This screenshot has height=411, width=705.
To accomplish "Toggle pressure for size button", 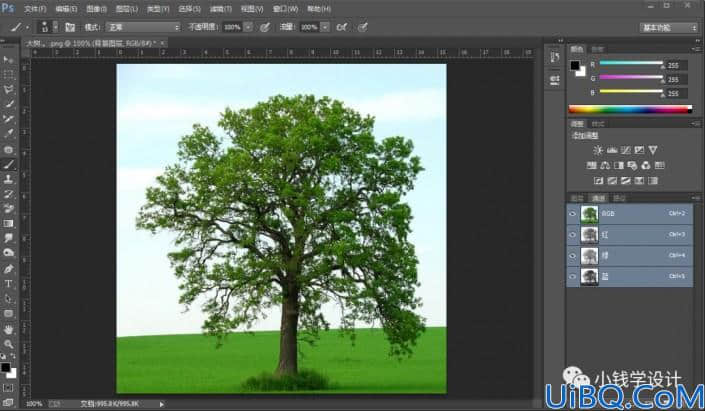I will [362, 27].
